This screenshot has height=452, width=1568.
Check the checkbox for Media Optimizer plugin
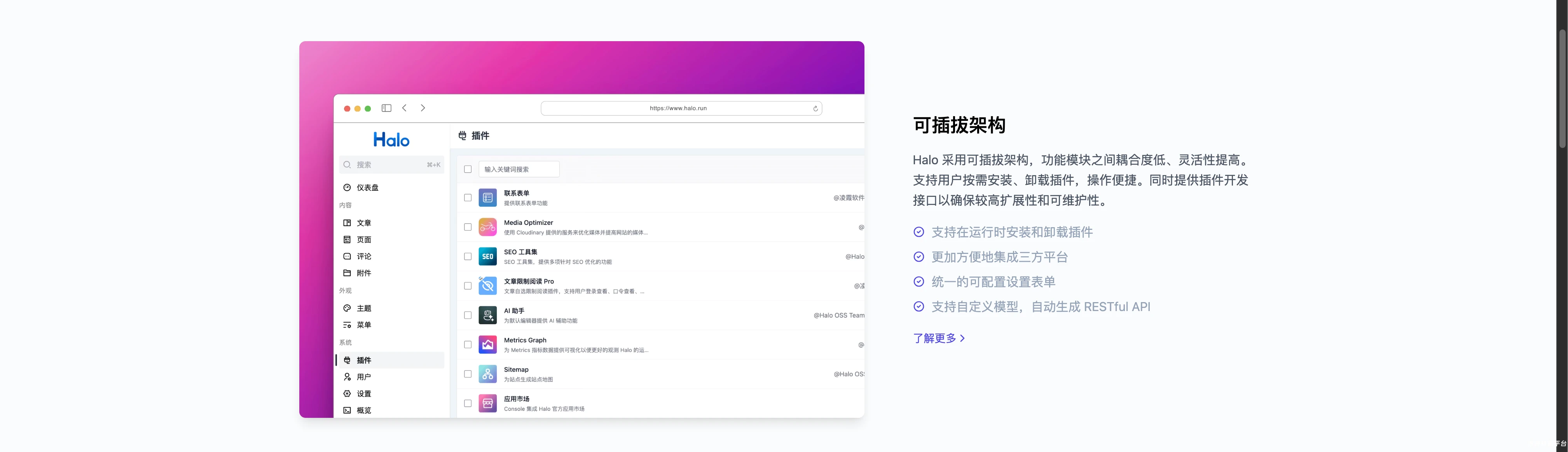pos(468,226)
